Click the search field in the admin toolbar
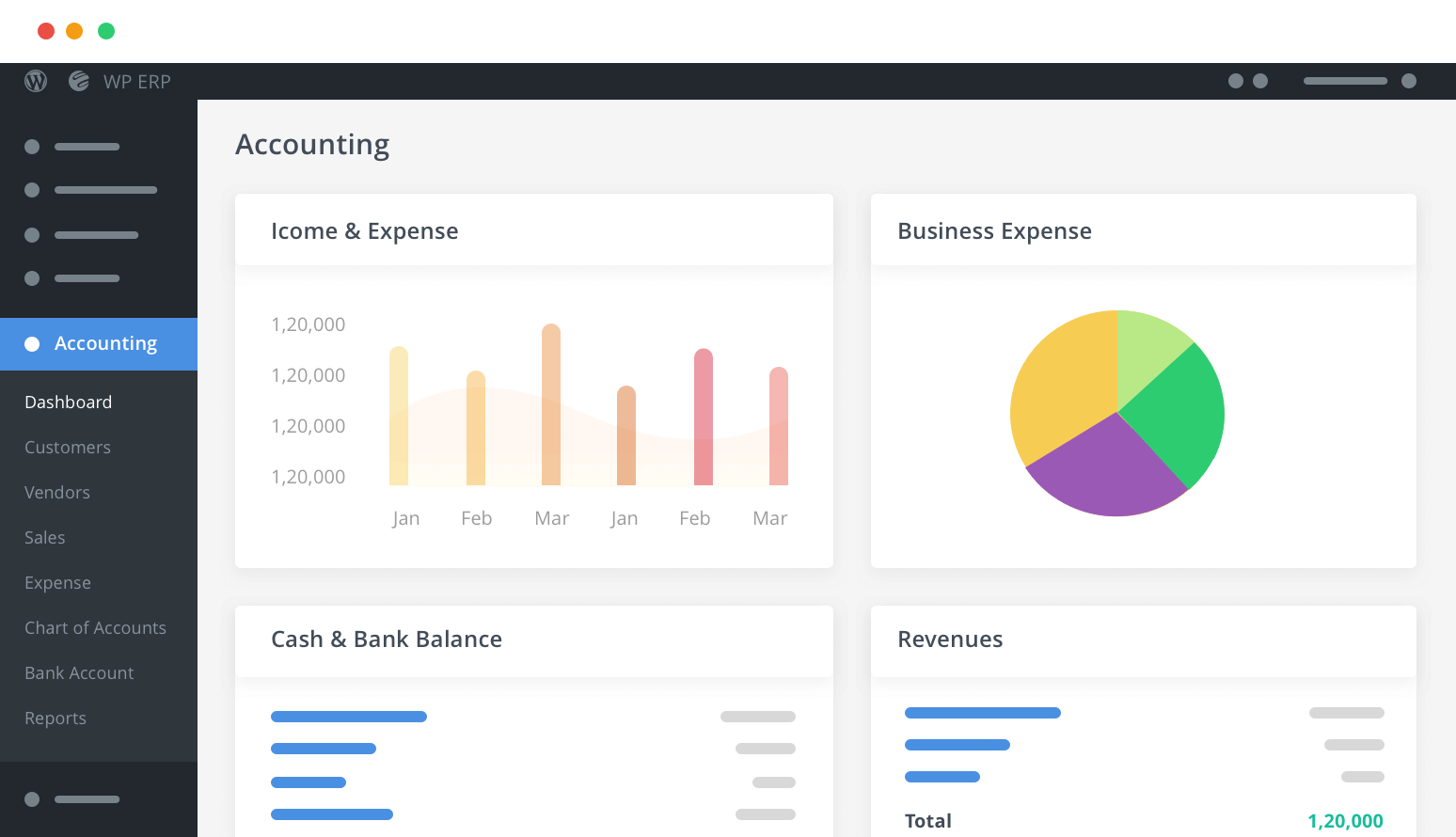 coord(1345,81)
